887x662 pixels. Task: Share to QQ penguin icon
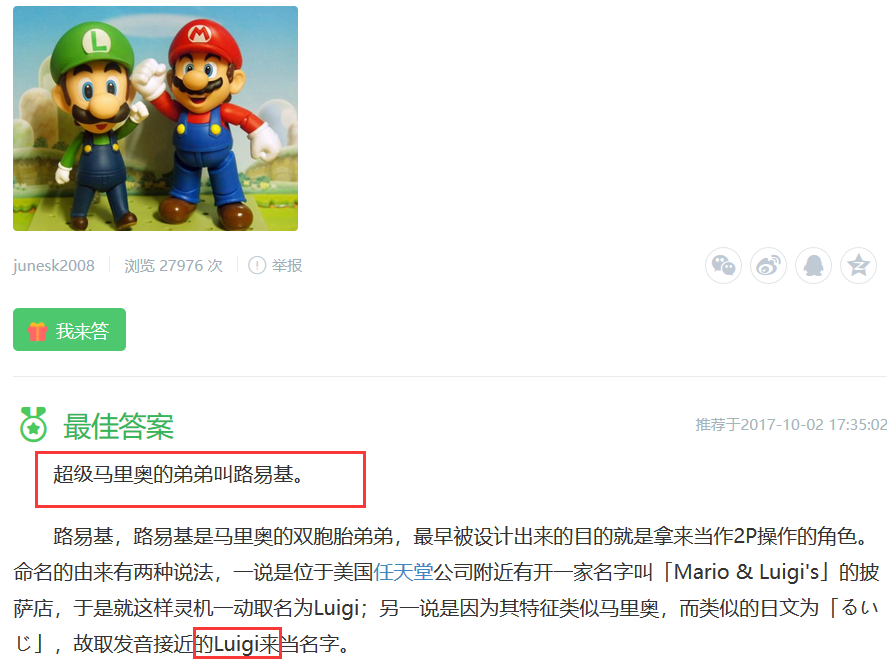pyautogui.click(x=813, y=265)
